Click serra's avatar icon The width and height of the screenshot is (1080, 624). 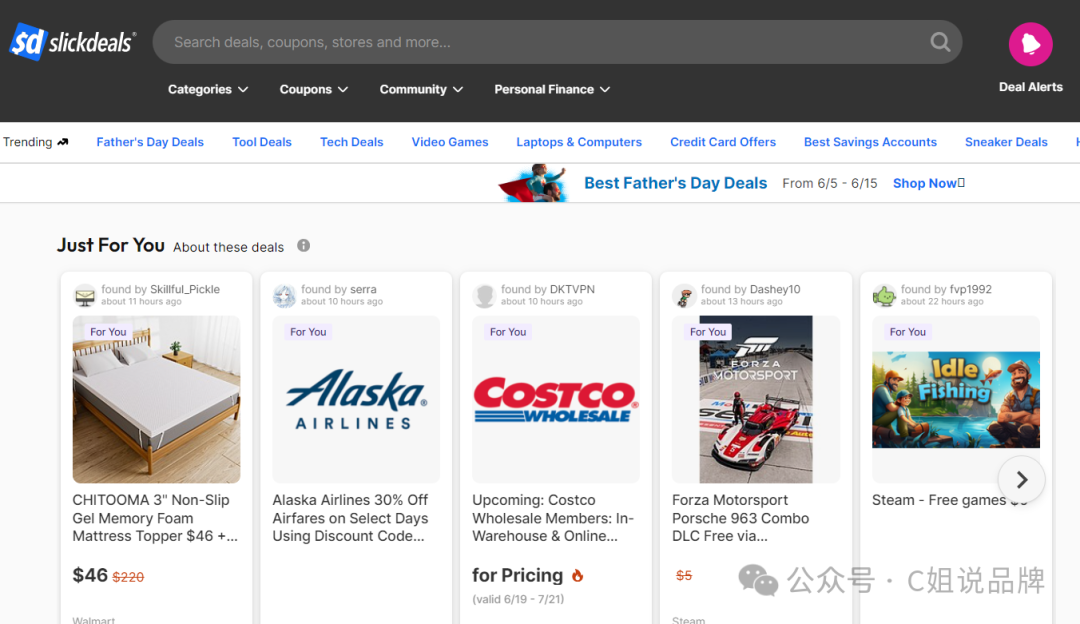pyautogui.click(x=284, y=296)
